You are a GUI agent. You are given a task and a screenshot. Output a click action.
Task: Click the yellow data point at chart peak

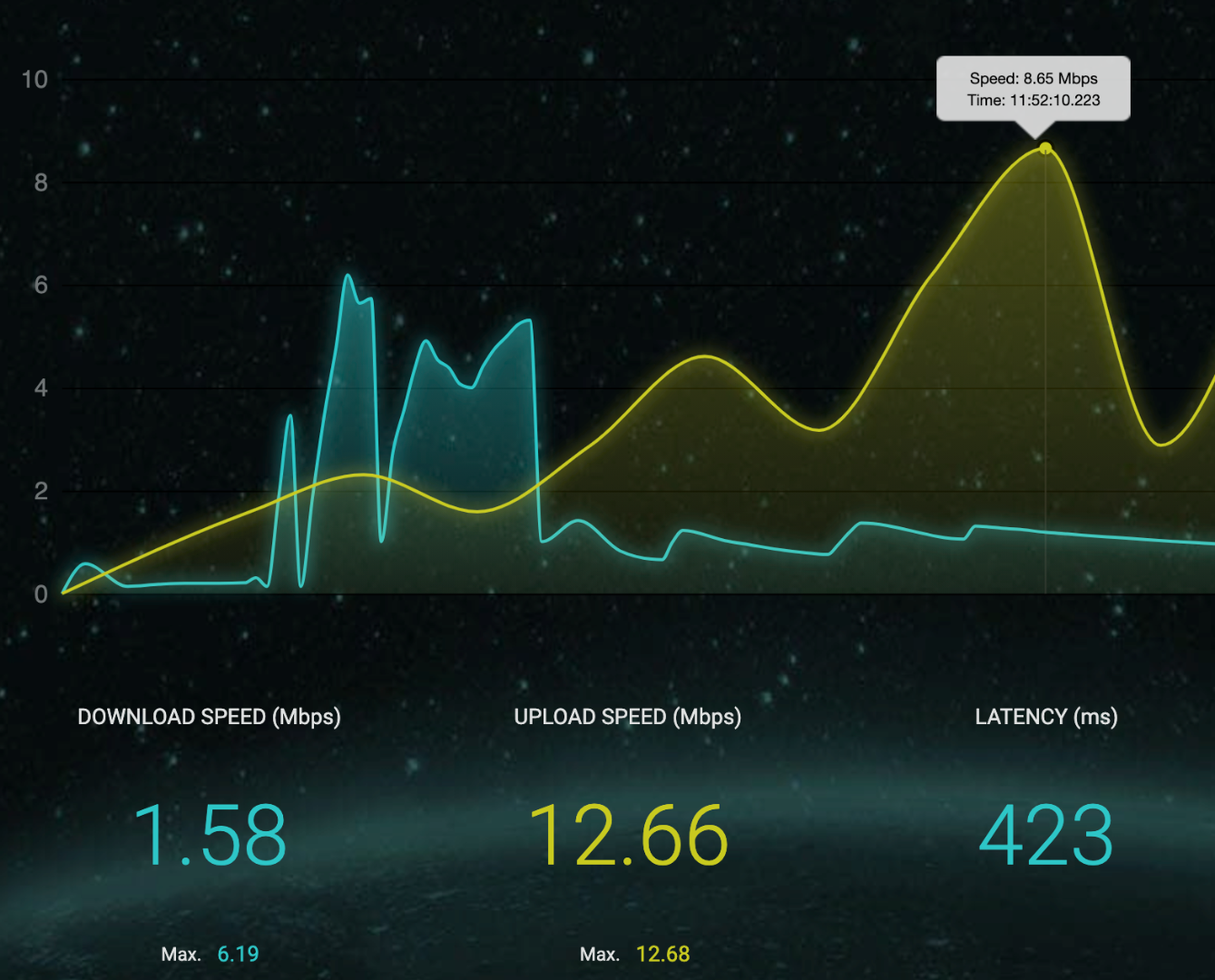[x=1045, y=148]
